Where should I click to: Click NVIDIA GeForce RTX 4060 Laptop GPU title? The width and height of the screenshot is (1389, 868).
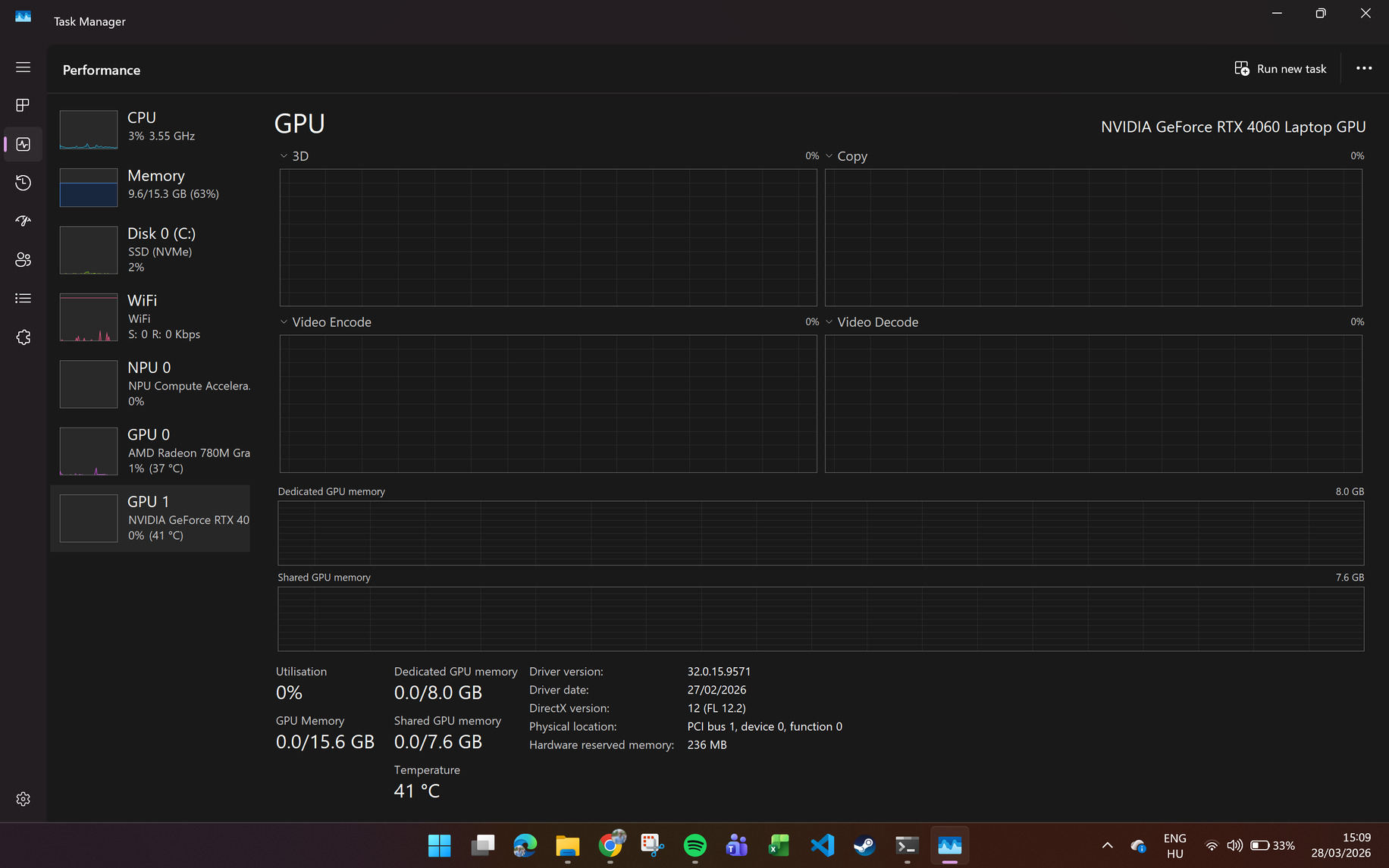[x=1233, y=127]
